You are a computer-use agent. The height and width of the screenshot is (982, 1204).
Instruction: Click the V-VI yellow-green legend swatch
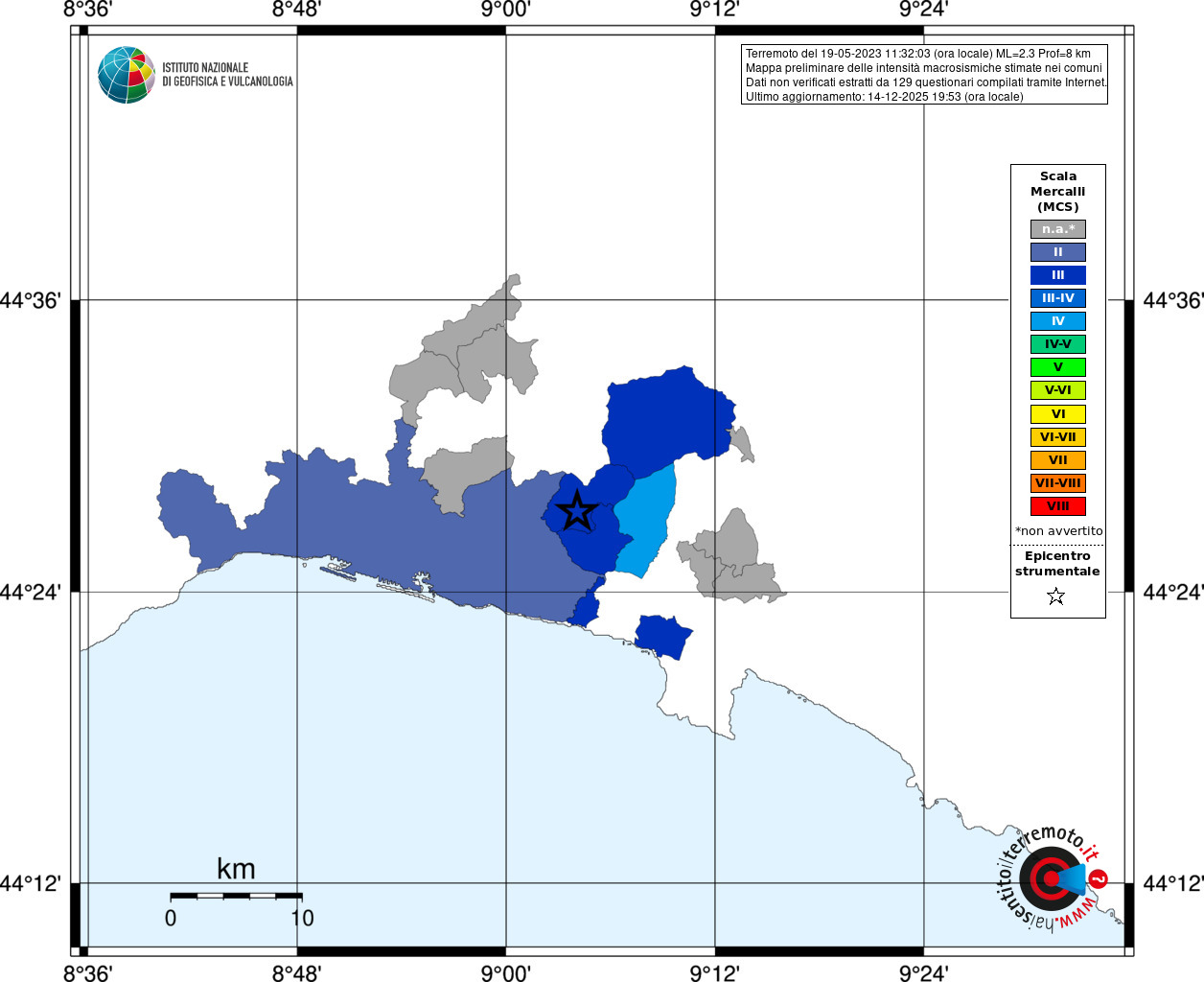click(x=1058, y=390)
